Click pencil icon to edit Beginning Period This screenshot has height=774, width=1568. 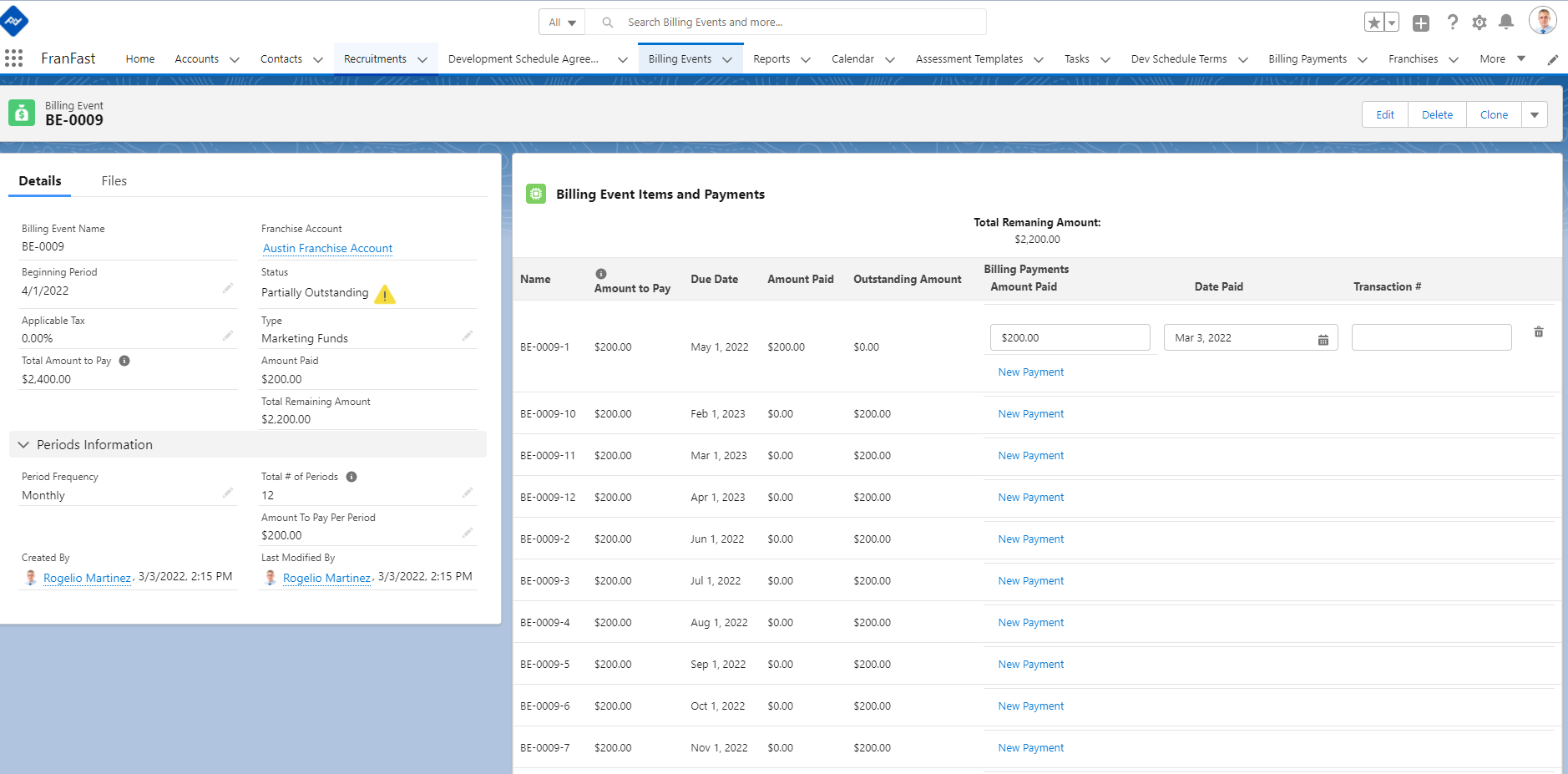pos(227,288)
